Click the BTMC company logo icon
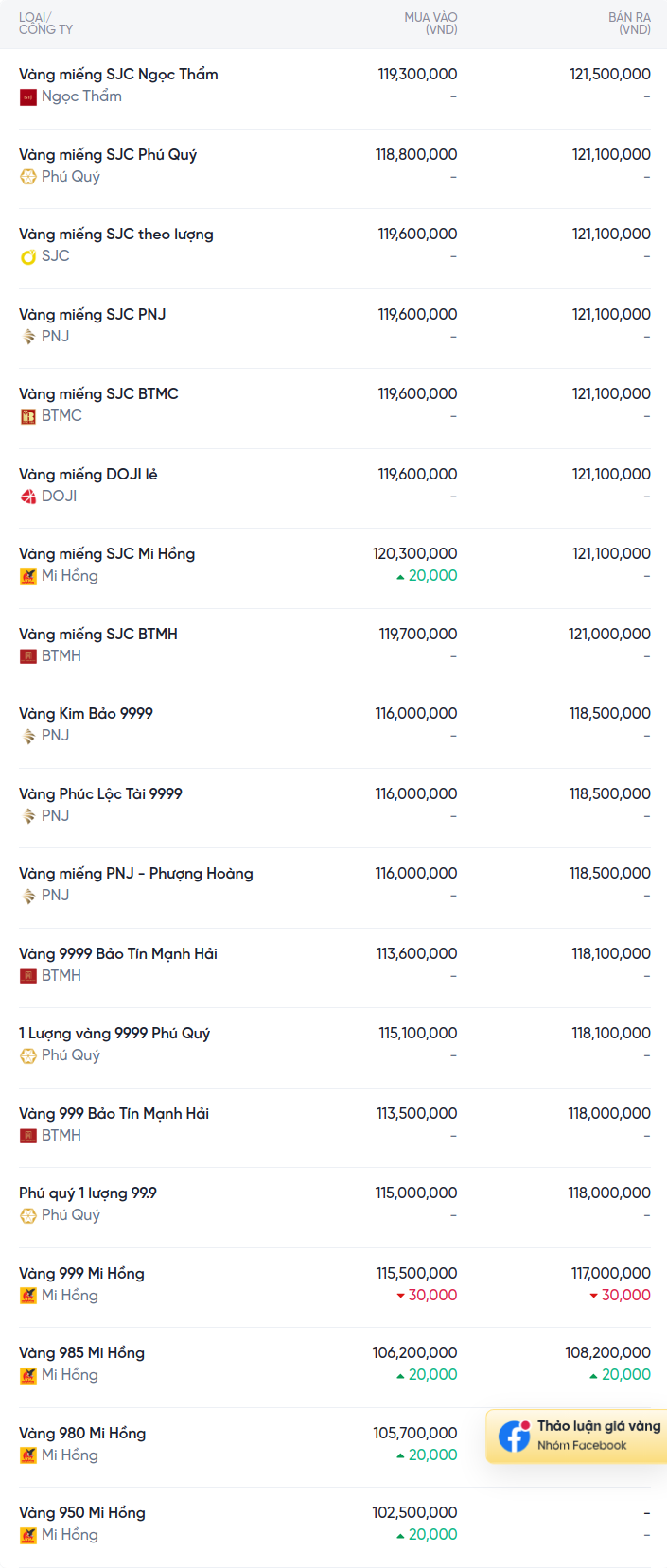 (x=28, y=416)
